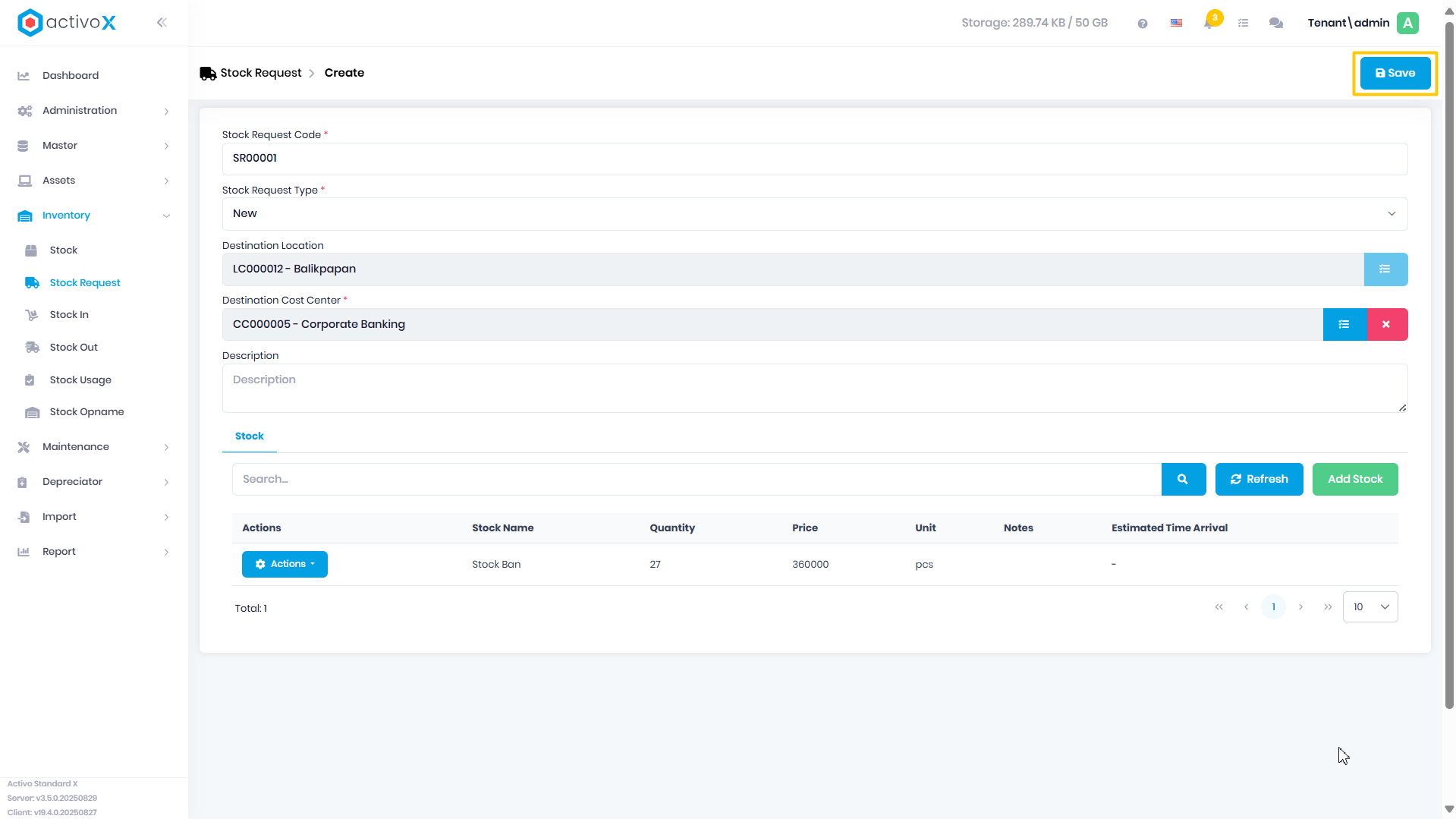
Task: Collapse the Inventory menu
Action: pos(93,216)
